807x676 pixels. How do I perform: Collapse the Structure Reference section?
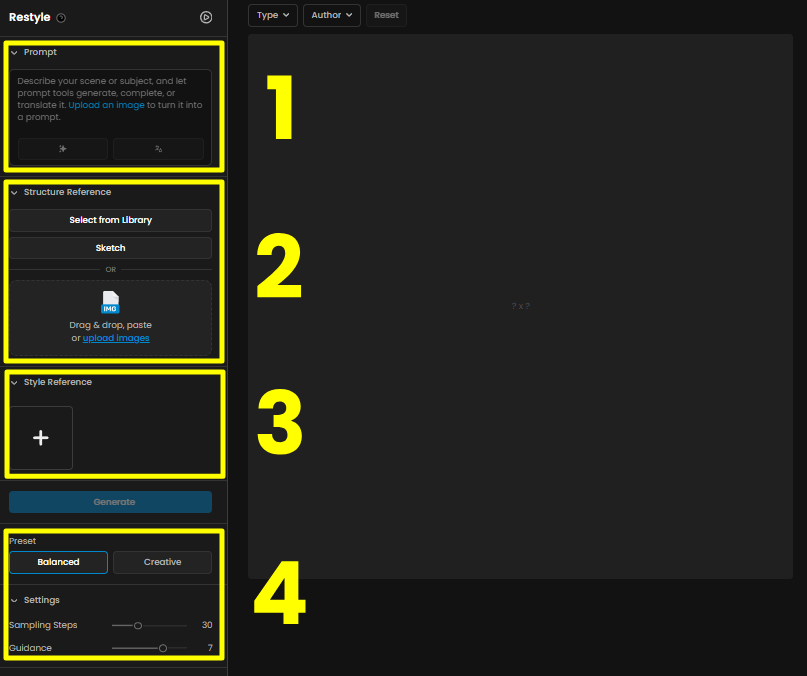click(x=14, y=192)
